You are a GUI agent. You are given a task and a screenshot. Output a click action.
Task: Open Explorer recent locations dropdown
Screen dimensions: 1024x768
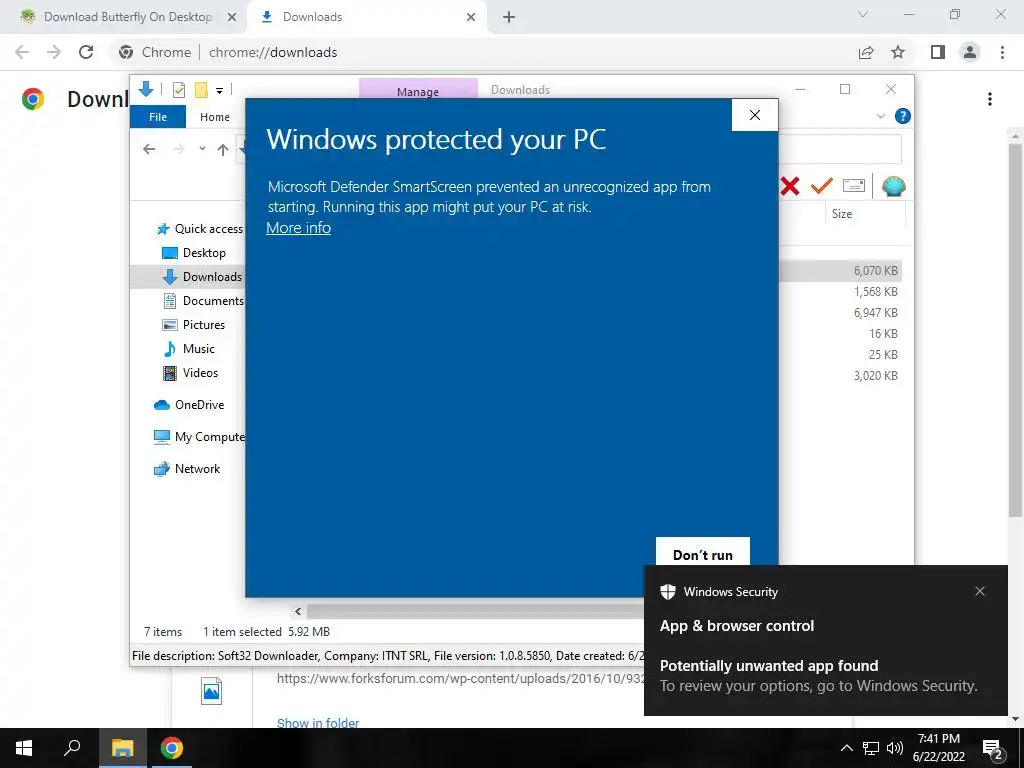click(x=202, y=149)
